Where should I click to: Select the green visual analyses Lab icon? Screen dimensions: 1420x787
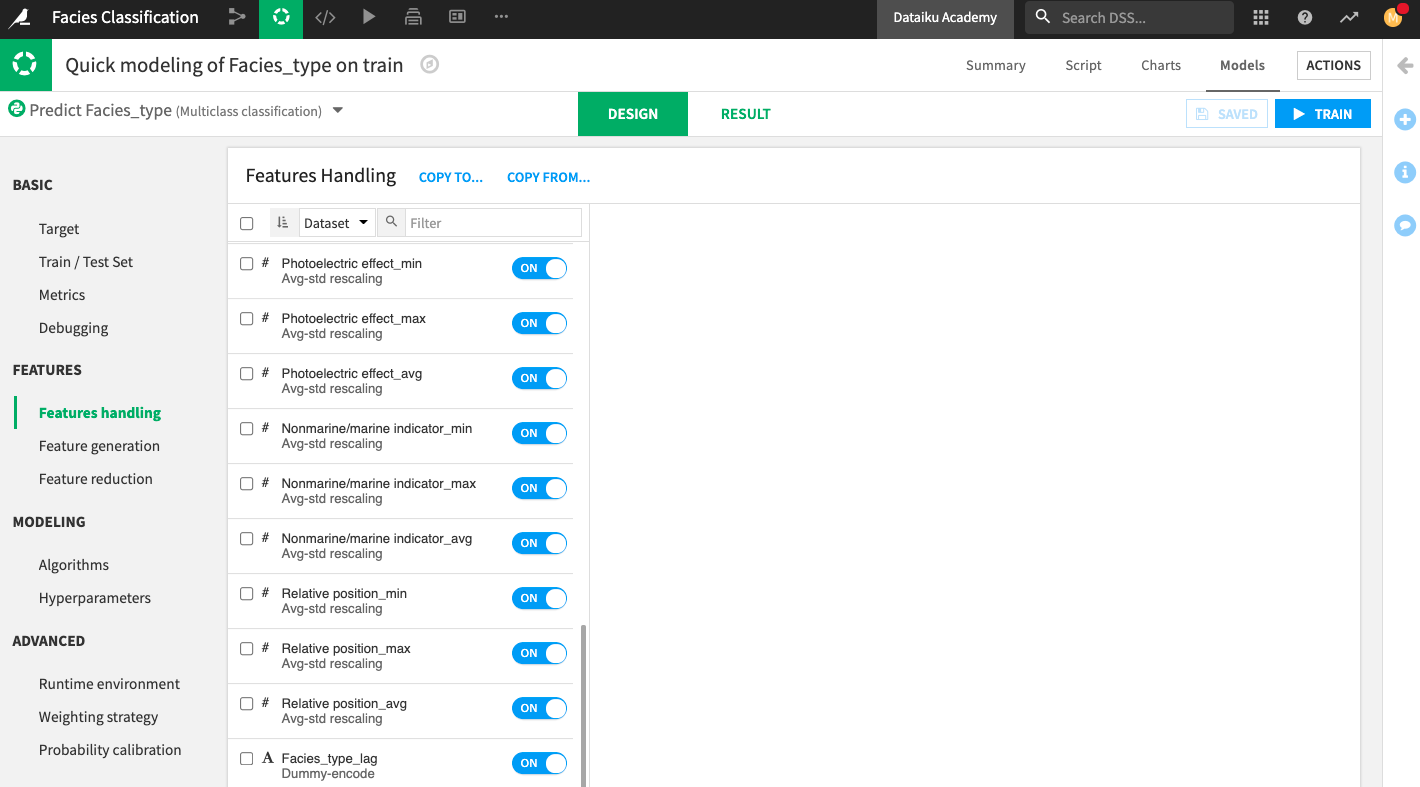tap(280, 17)
